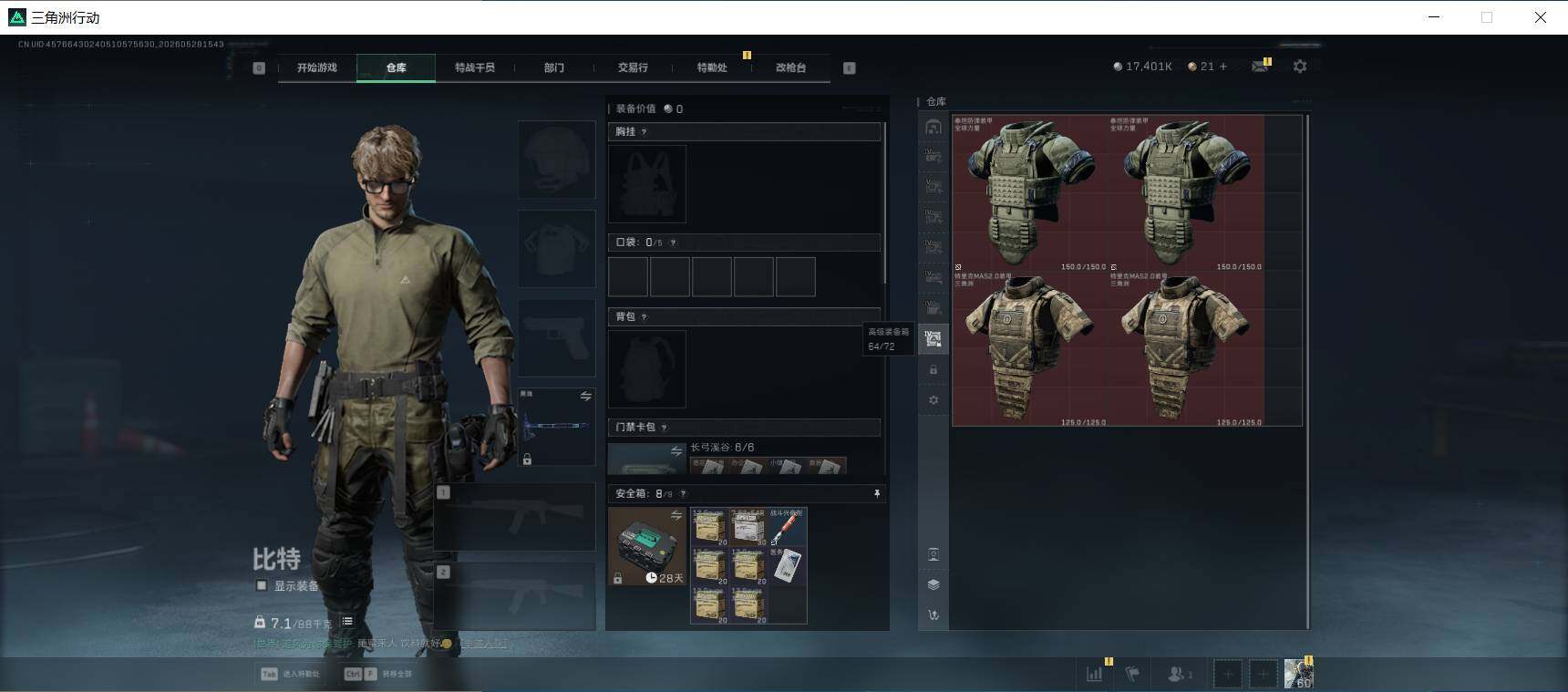Screen dimensions: 1568x692
Task: Select the empty backpack slot
Action: click(x=647, y=368)
